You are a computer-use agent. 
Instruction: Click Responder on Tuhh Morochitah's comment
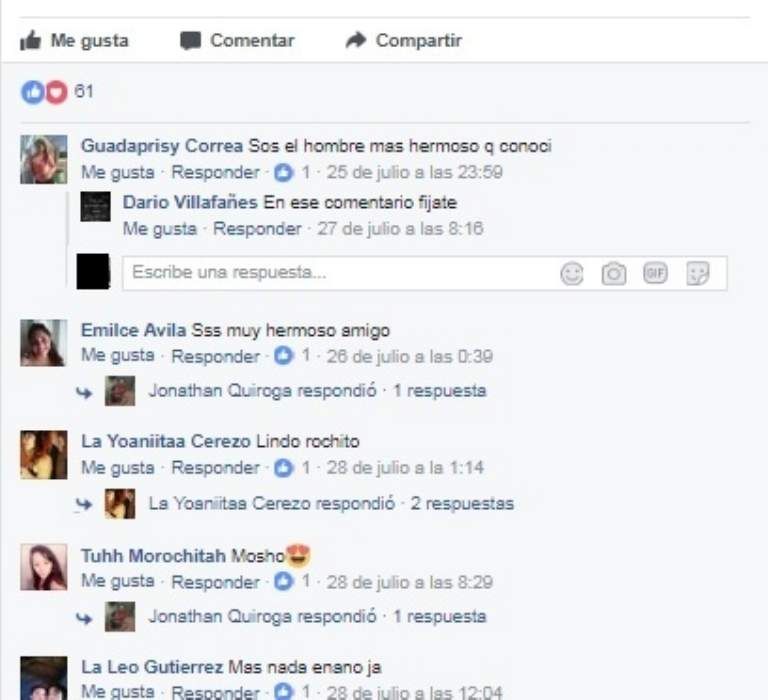216,582
